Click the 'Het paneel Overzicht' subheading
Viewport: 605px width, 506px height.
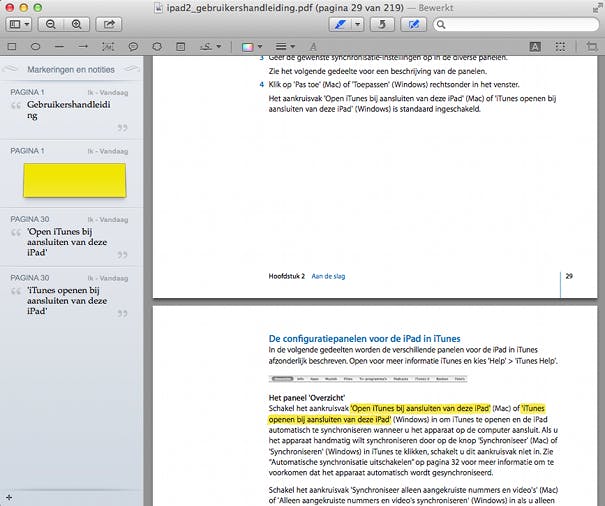tap(307, 398)
